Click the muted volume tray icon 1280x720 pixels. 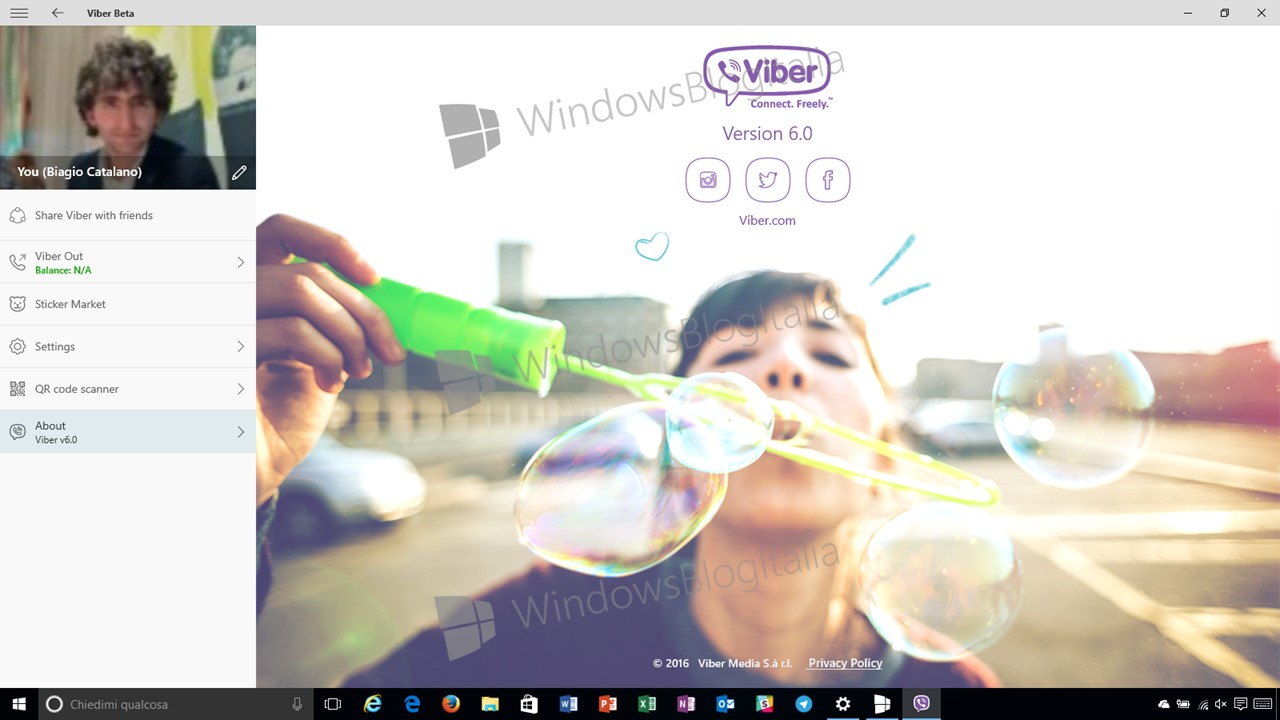1221,704
